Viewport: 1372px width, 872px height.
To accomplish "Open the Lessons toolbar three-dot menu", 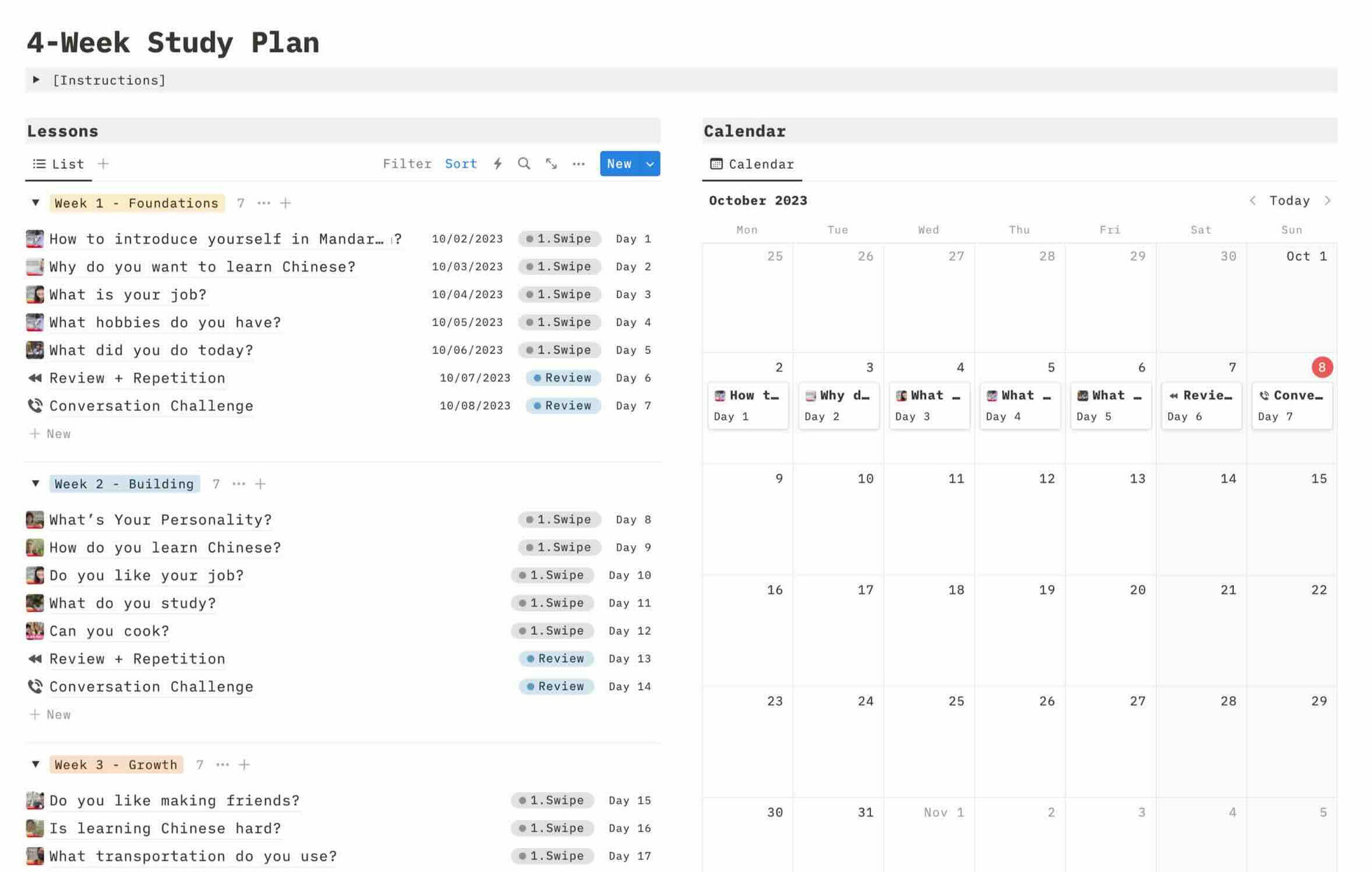I will [578, 164].
